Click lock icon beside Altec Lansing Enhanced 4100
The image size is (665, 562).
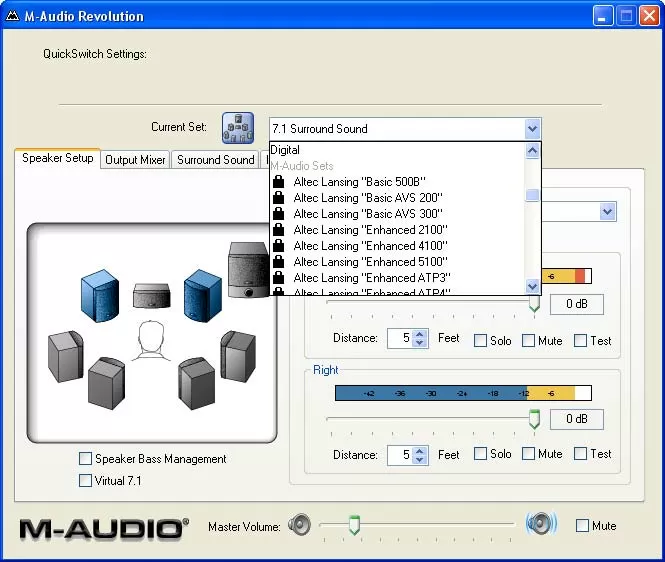[278, 246]
